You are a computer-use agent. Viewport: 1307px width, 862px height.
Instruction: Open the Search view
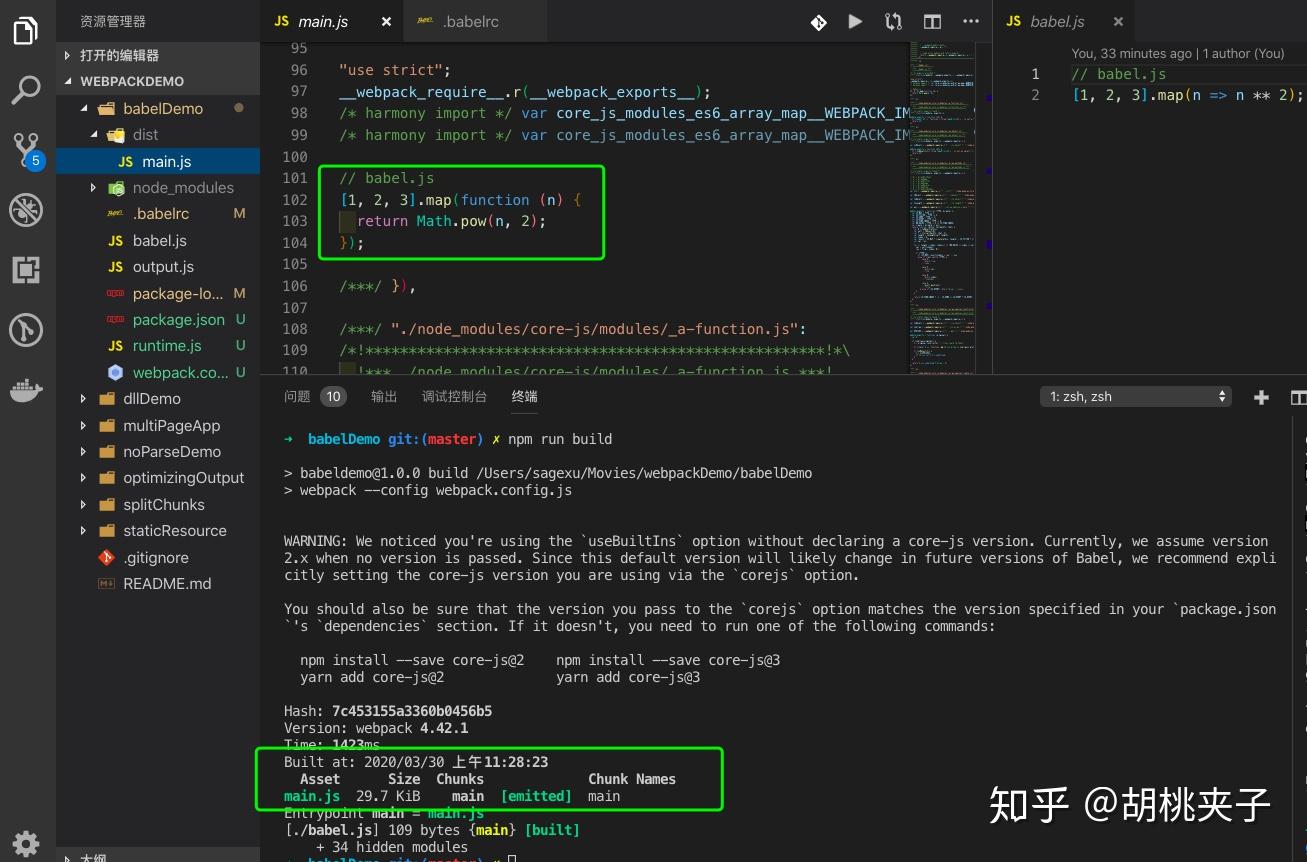point(25,90)
